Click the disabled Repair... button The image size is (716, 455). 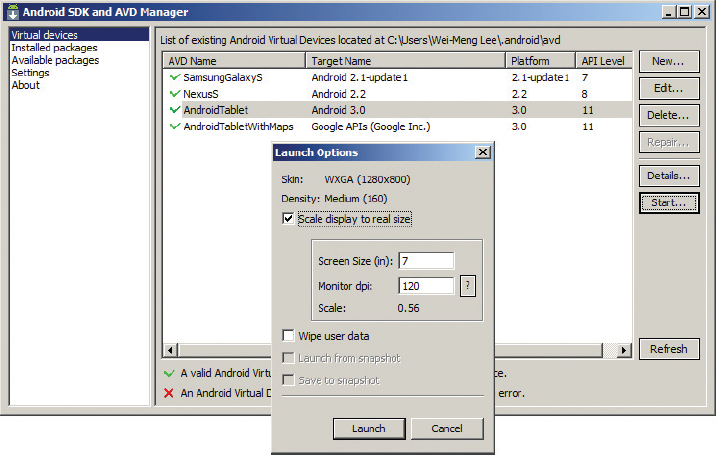pyautogui.click(x=669, y=142)
